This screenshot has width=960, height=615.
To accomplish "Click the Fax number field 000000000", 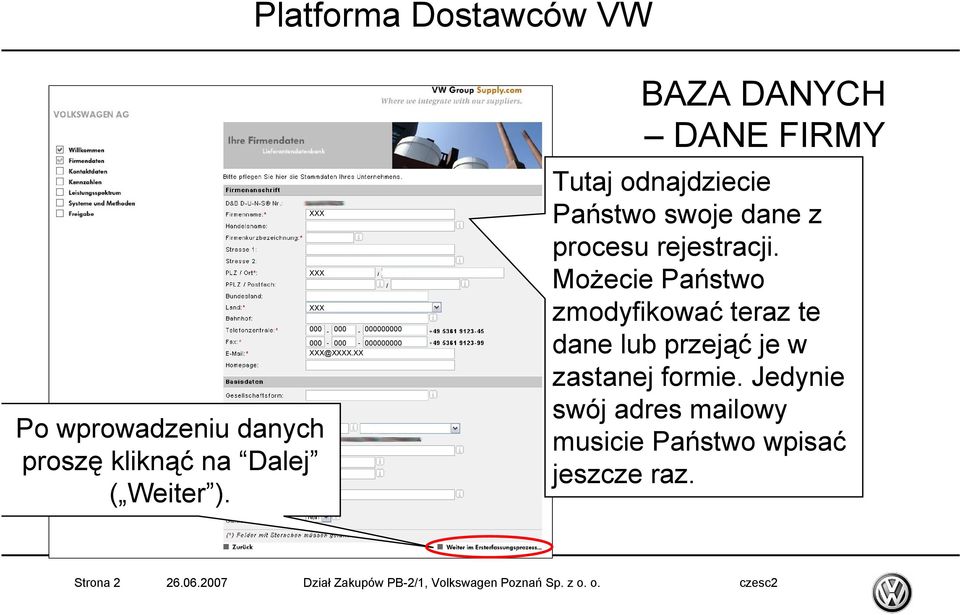I will point(394,342).
